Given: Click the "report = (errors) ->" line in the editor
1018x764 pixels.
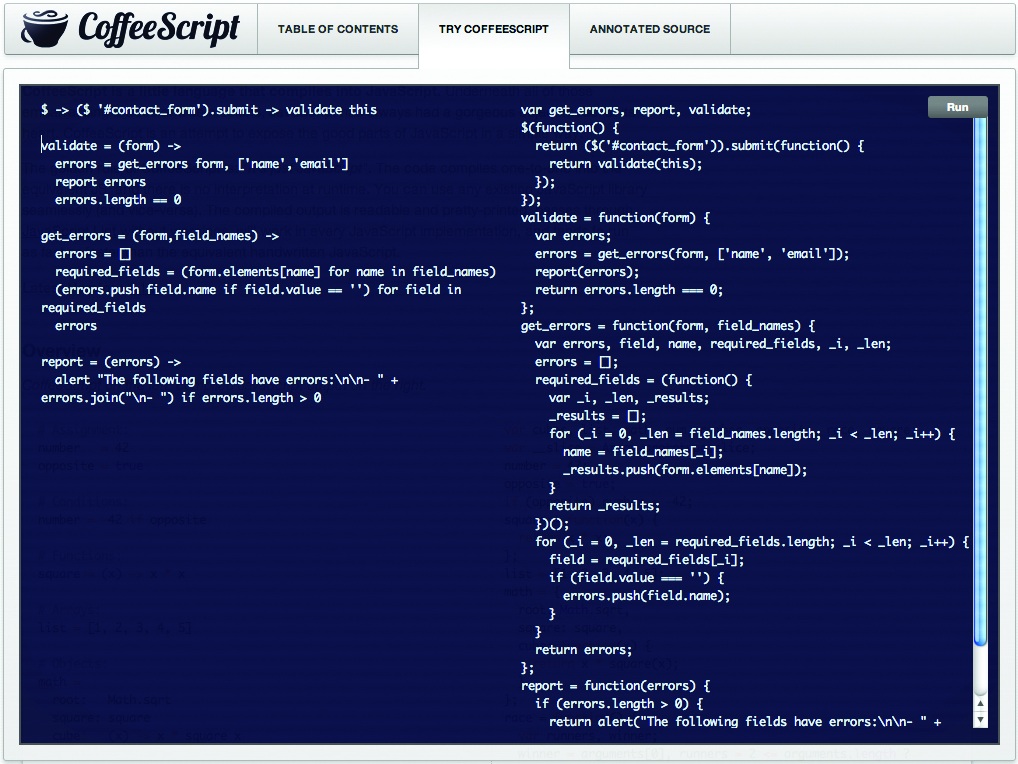Looking at the screenshot, I should 111,362.
